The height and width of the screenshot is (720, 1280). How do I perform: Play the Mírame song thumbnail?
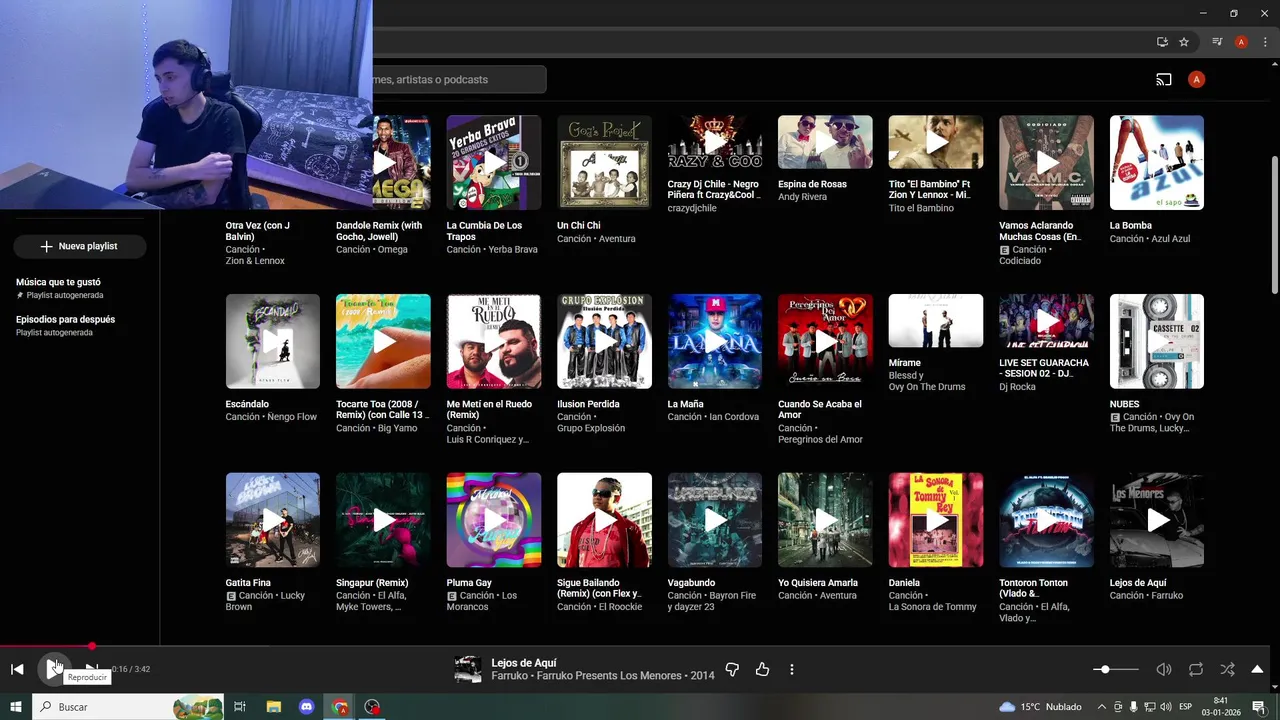point(936,321)
